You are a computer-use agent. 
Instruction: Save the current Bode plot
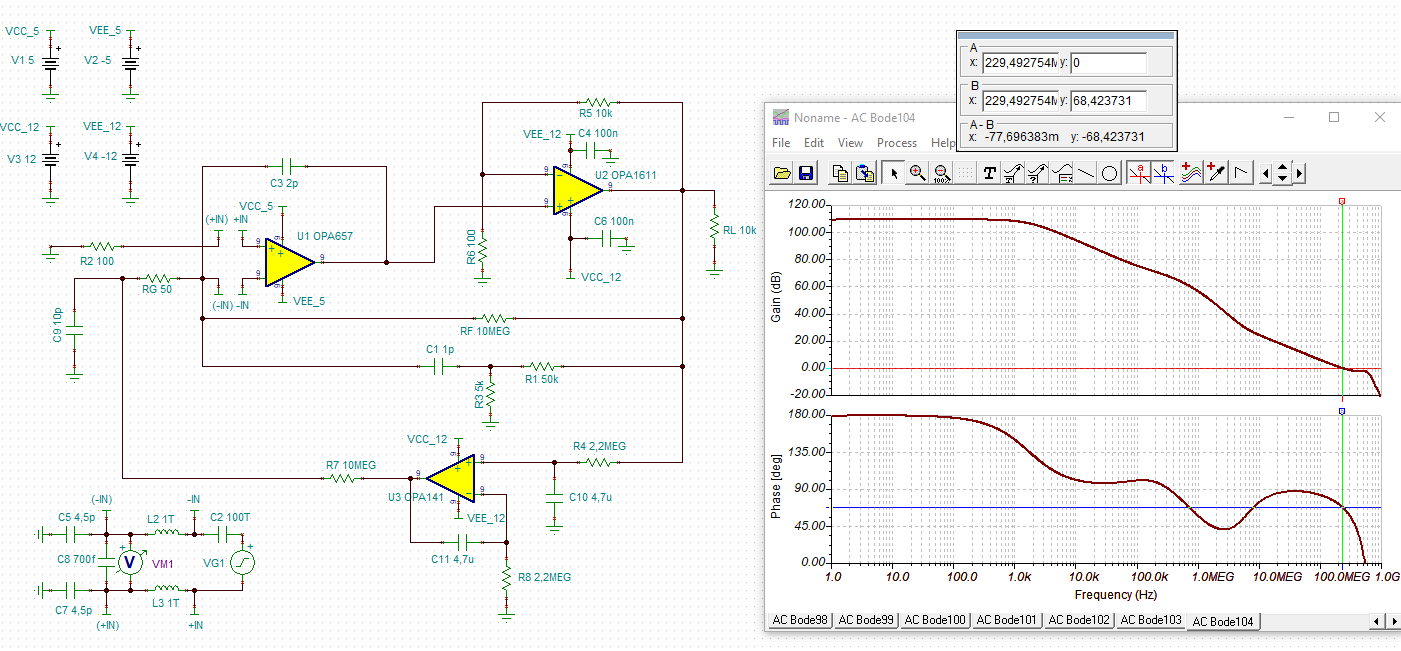tap(806, 172)
